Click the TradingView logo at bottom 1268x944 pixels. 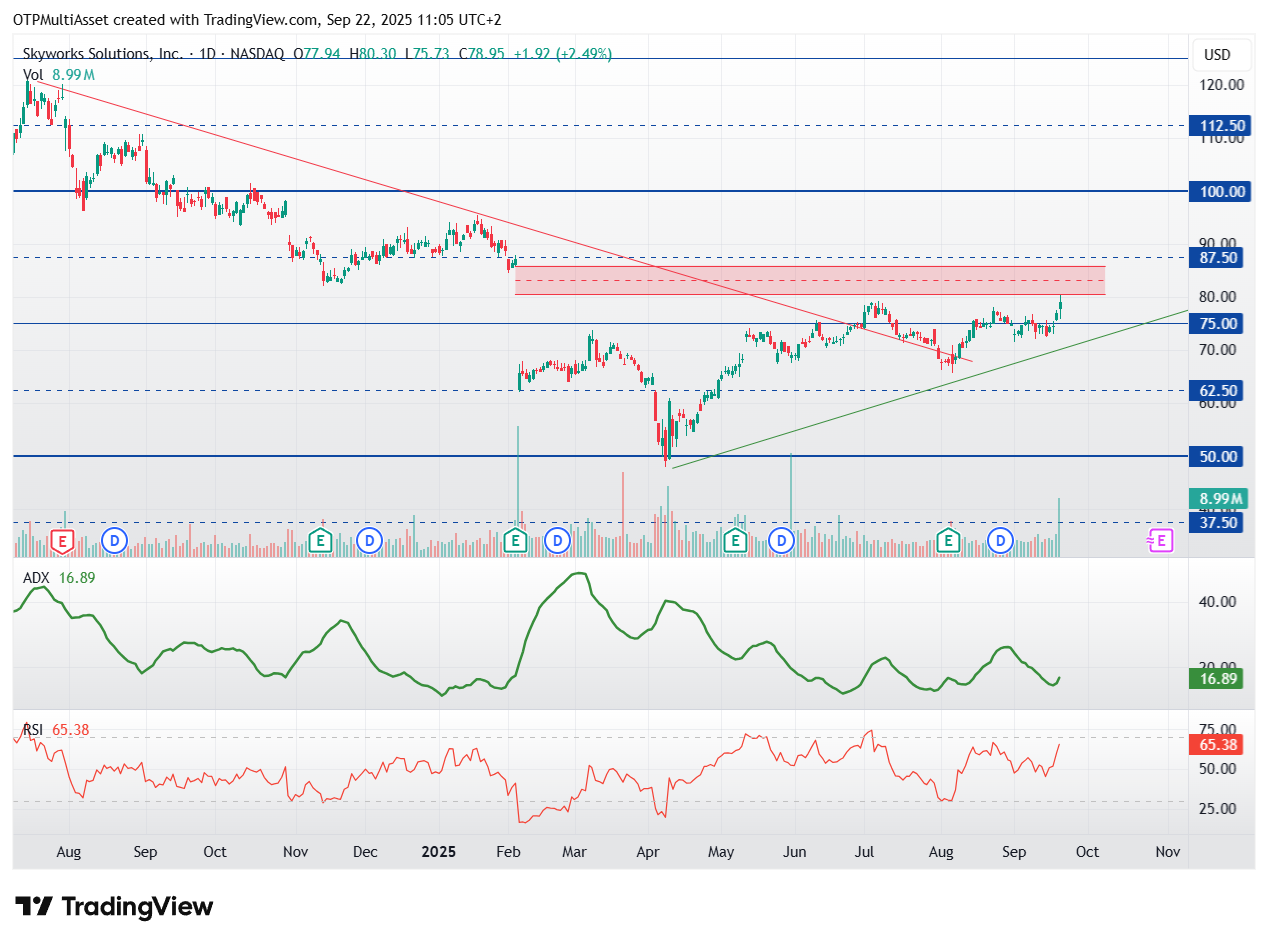tap(116, 907)
